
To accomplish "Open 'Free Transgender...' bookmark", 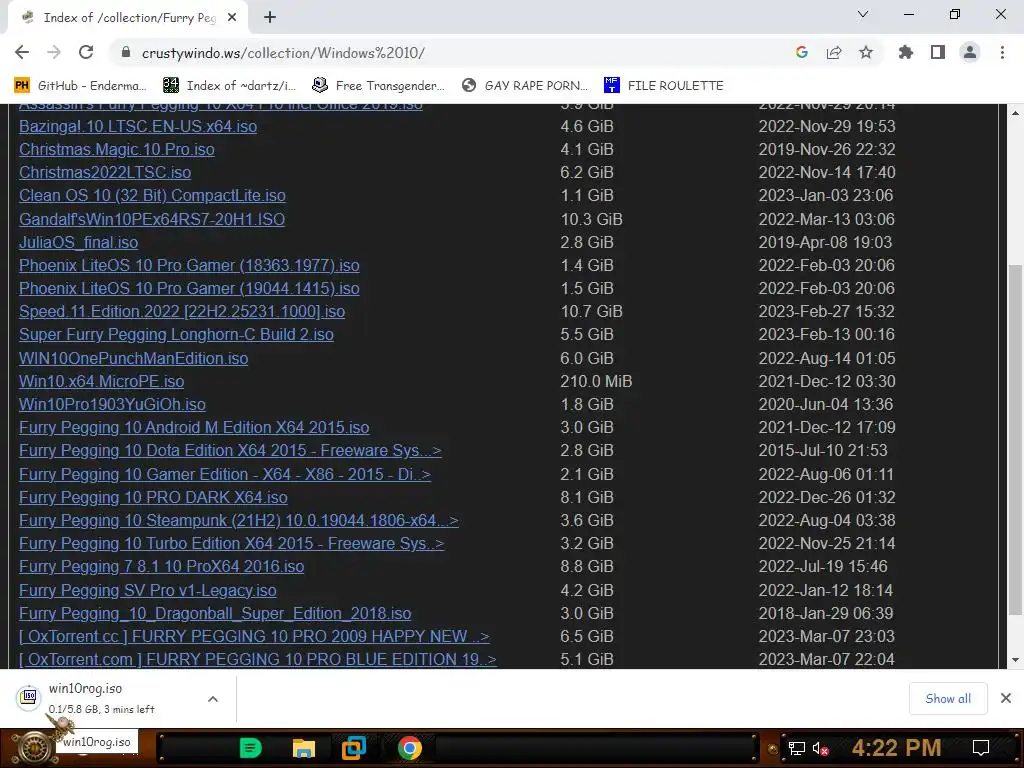I will (x=379, y=86).
